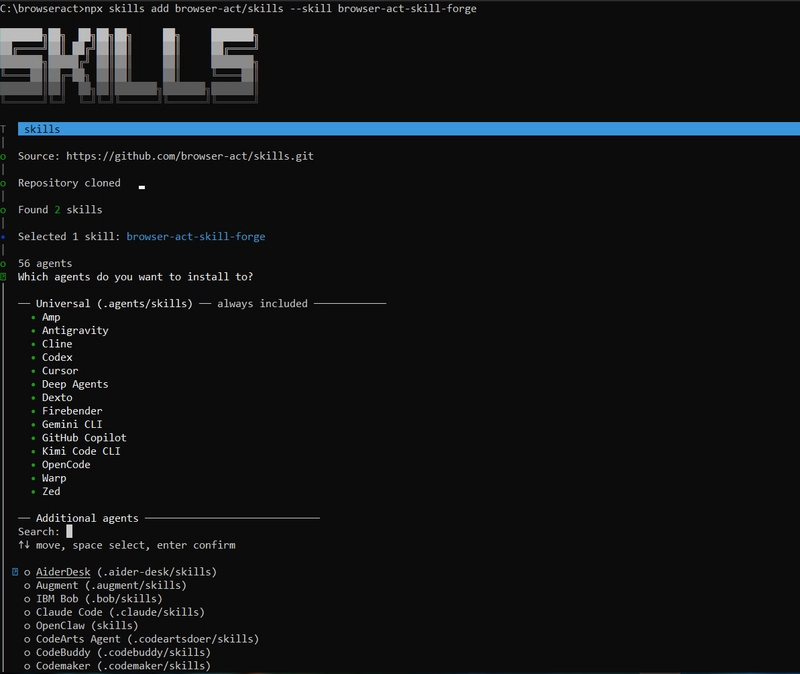Image resolution: width=800 pixels, height=674 pixels.
Task: Click the Cline entry
Action: pos(57,344)
